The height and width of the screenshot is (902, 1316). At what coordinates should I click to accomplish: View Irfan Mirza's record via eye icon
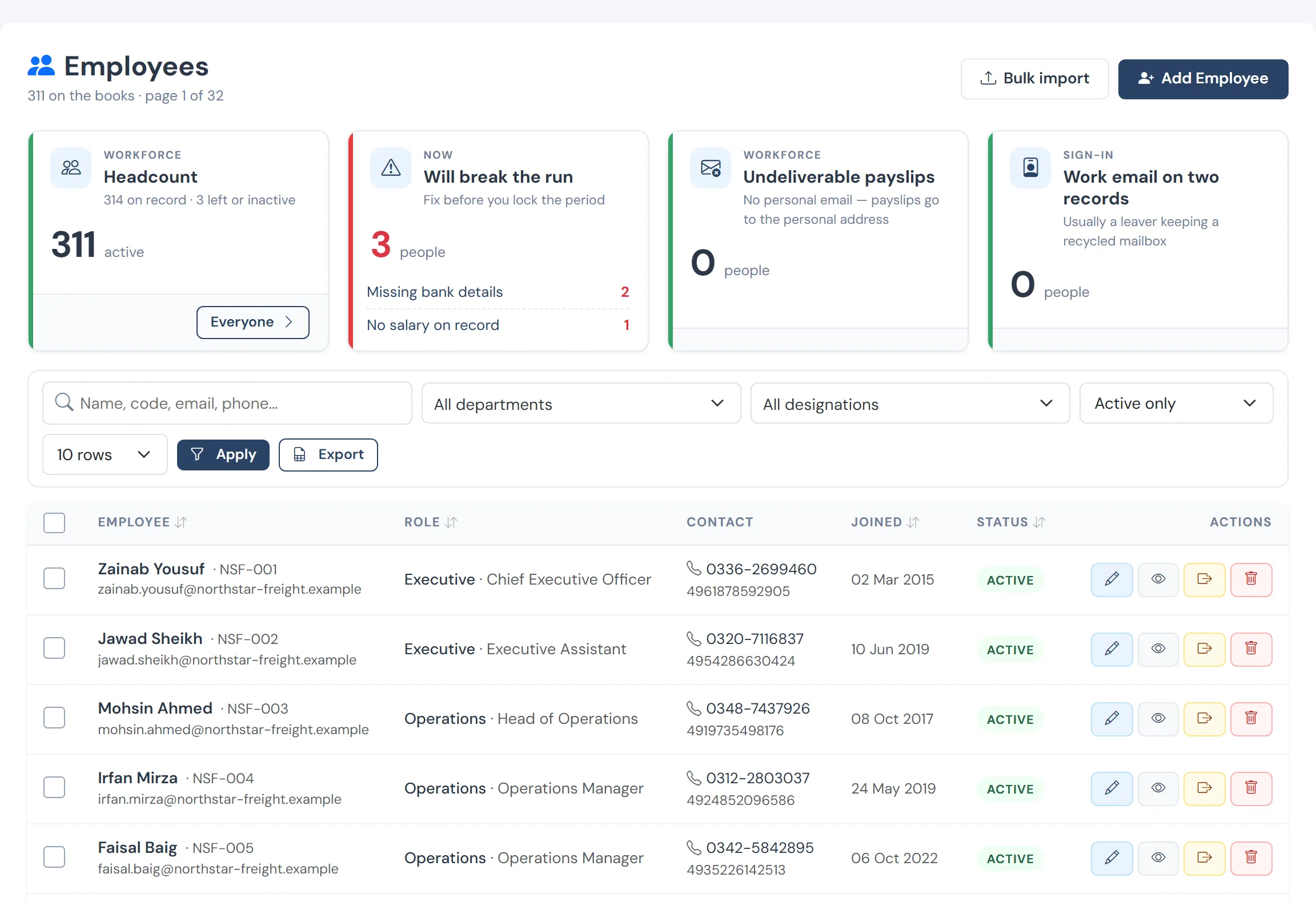click(x=1158, y=788)
